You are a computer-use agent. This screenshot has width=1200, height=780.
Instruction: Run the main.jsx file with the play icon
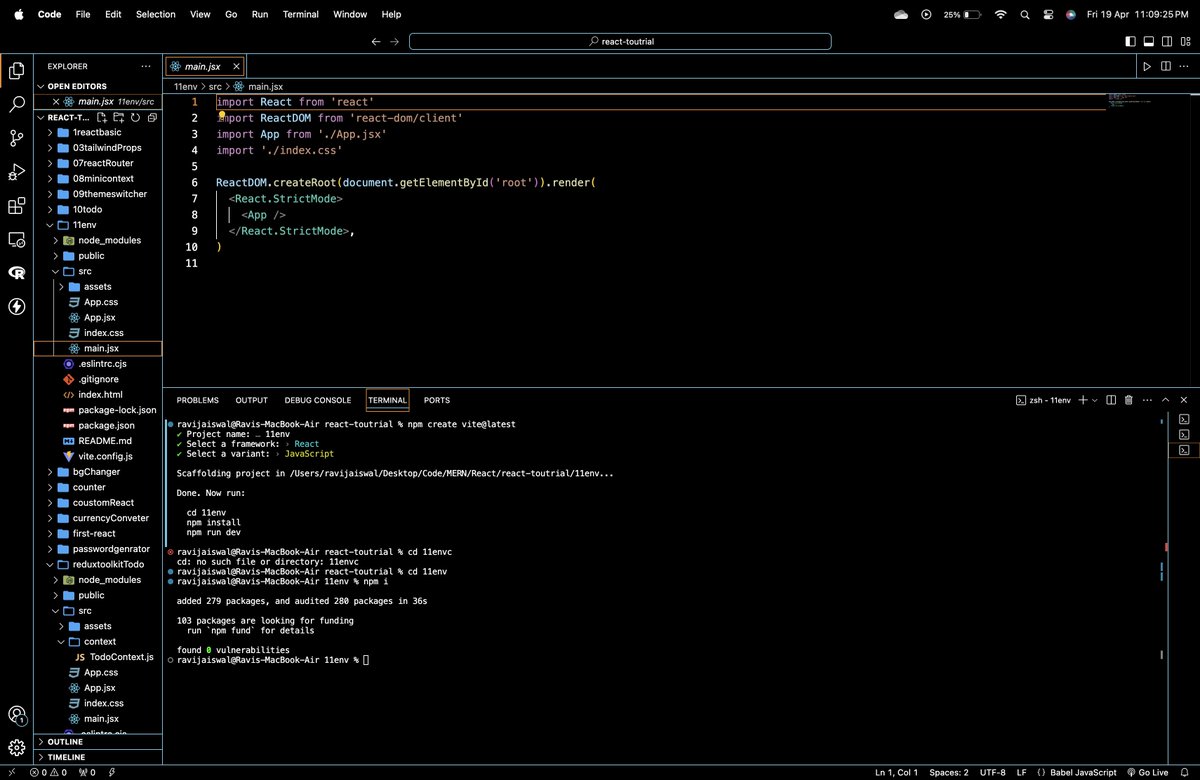tap(1147, 66)
